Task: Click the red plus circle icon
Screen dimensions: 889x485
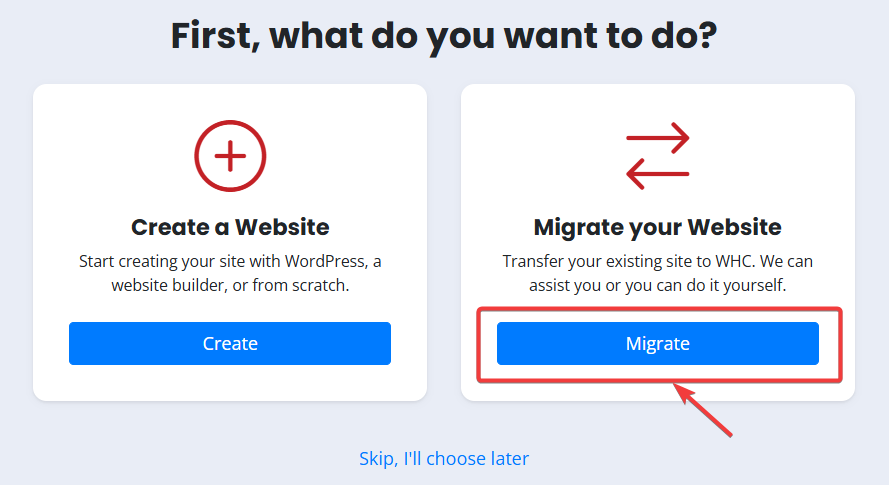Action: 230,156
